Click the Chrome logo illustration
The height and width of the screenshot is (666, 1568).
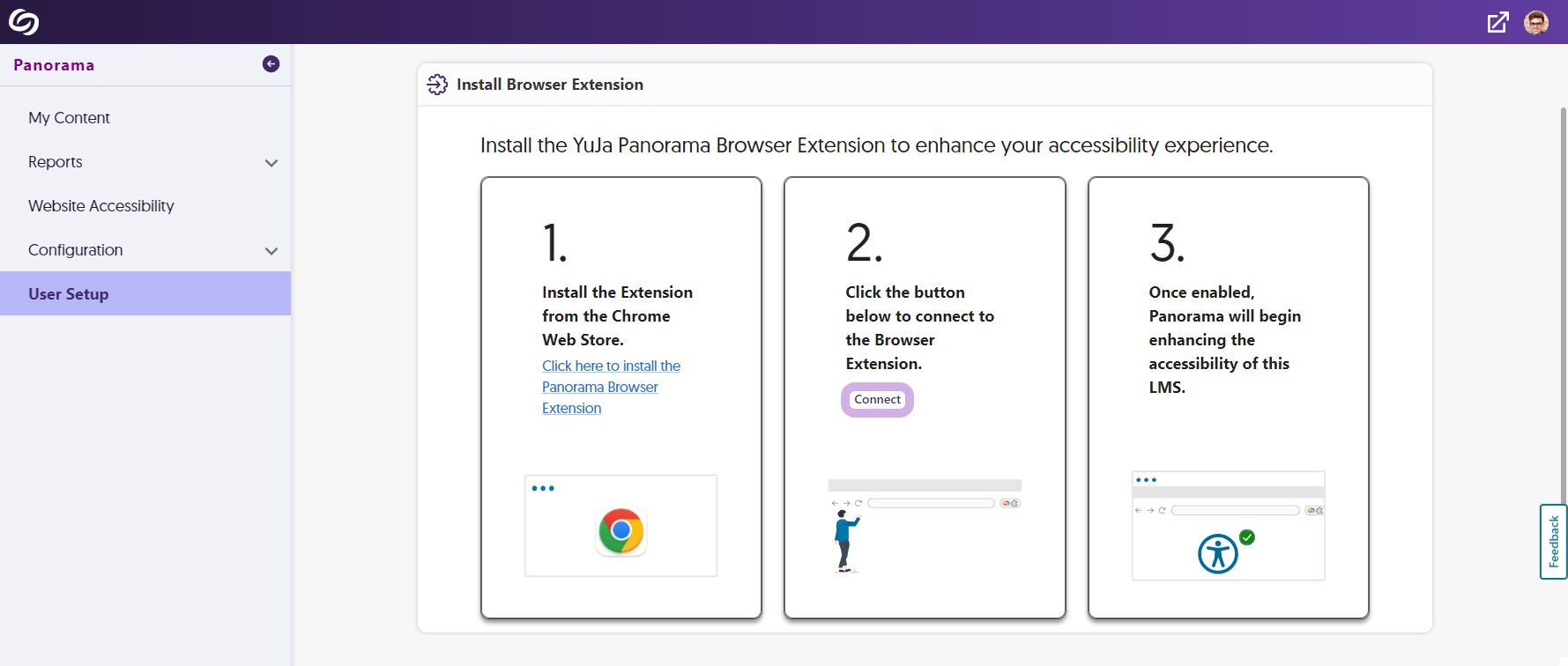(x=621, y=531)
